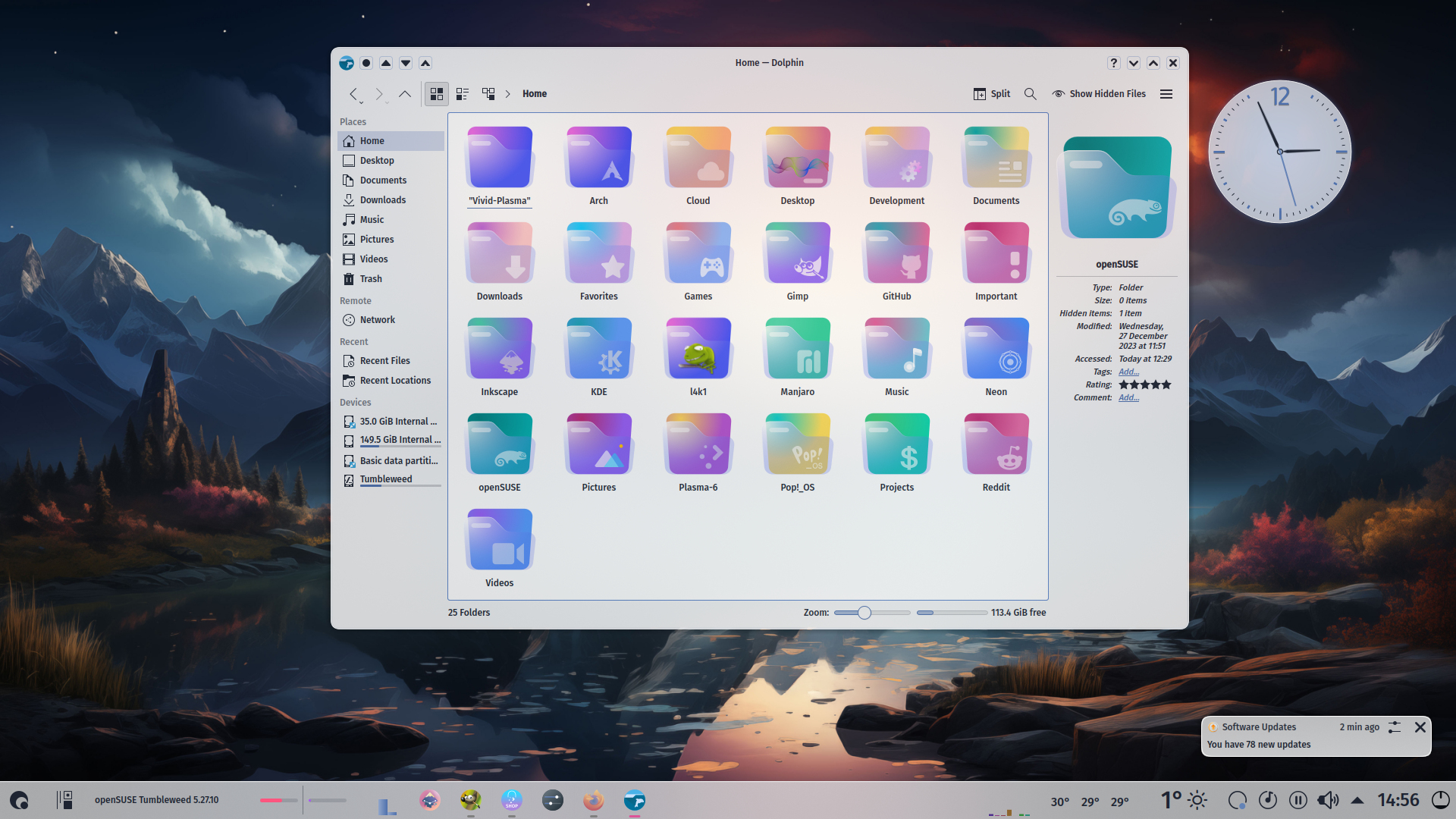The image size is (1456, 819).
Task: Click the free disk space bar
Action: click(952, 613)
